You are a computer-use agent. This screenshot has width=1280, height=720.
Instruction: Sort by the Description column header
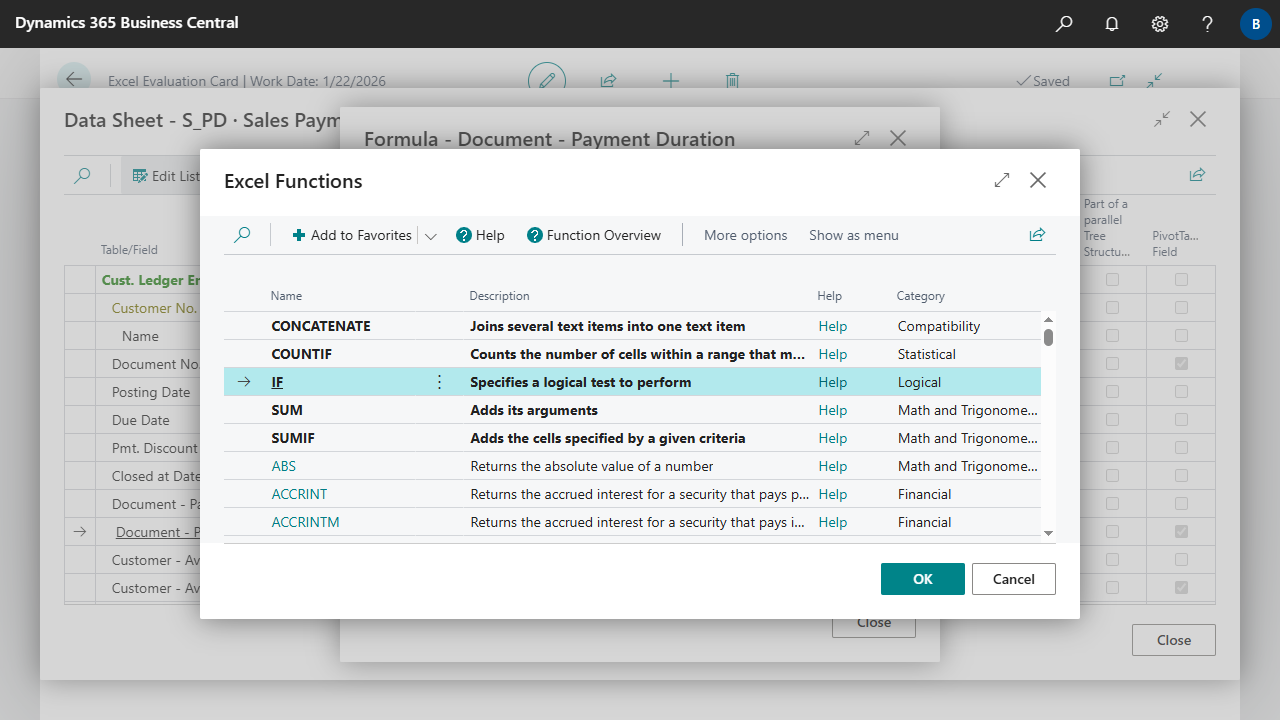tap(500, 296)
